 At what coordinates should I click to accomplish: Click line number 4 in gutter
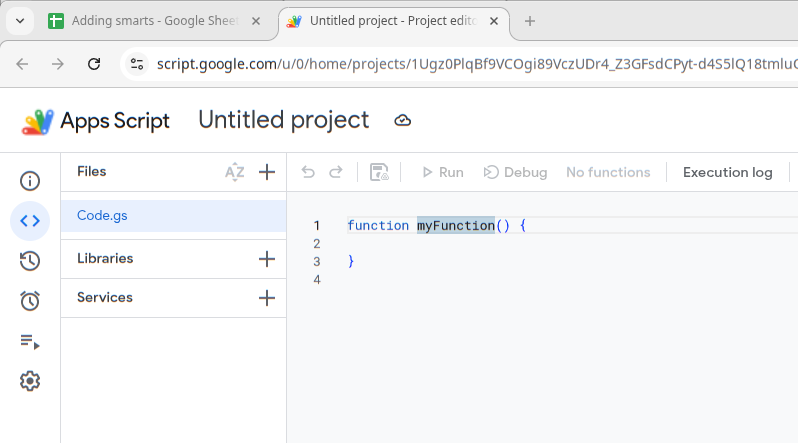click(x=317, y=280)
